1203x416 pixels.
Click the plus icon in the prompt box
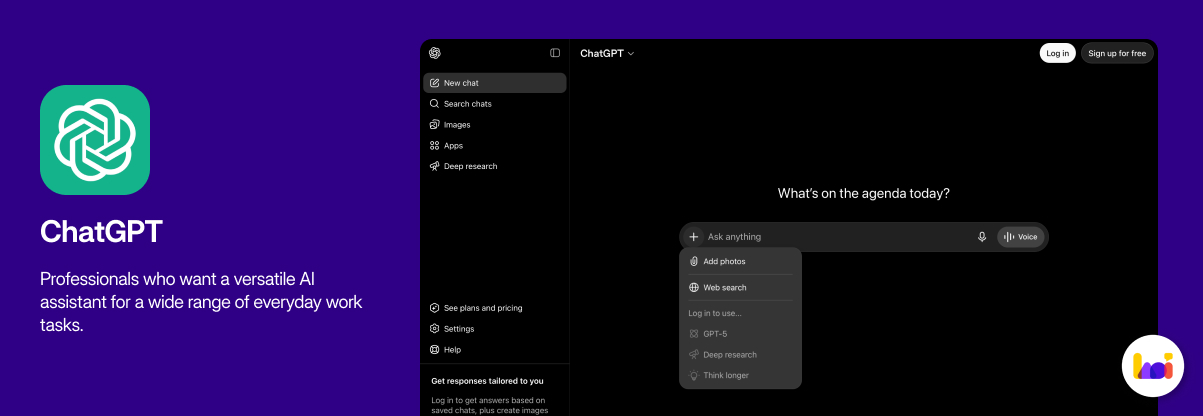(694, 237)
